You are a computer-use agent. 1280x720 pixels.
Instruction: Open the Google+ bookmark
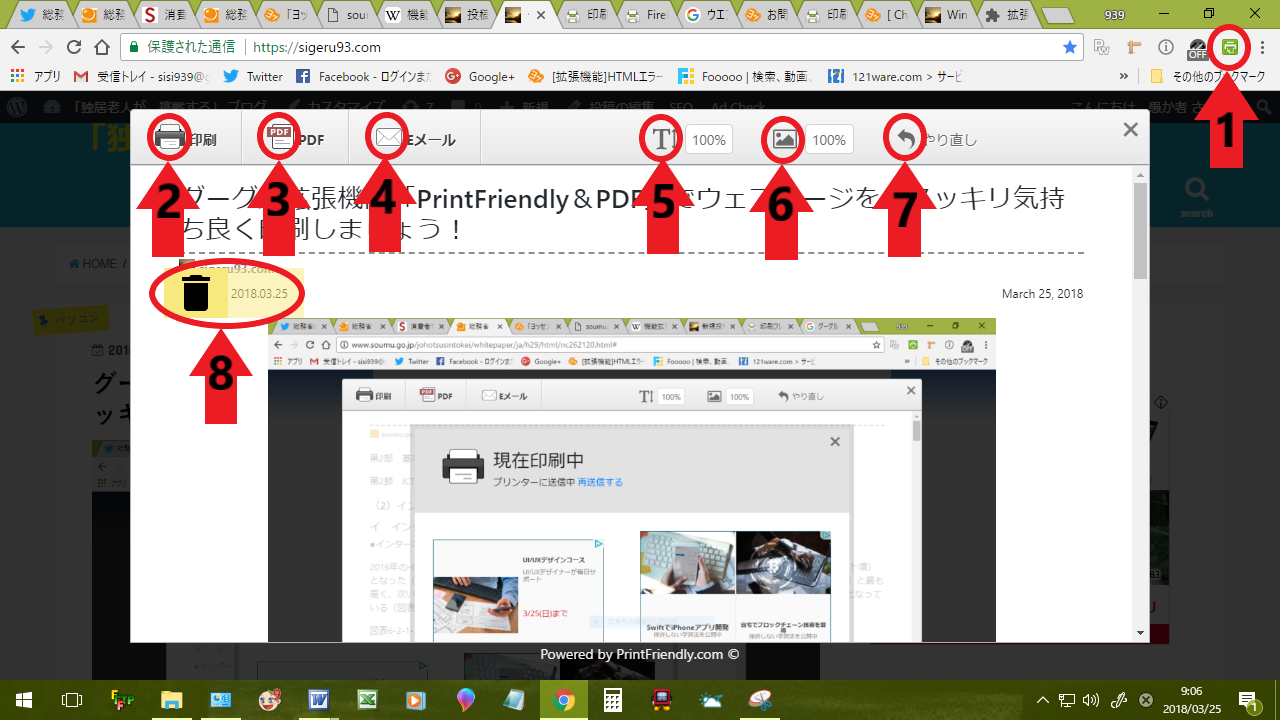point(480,76)
